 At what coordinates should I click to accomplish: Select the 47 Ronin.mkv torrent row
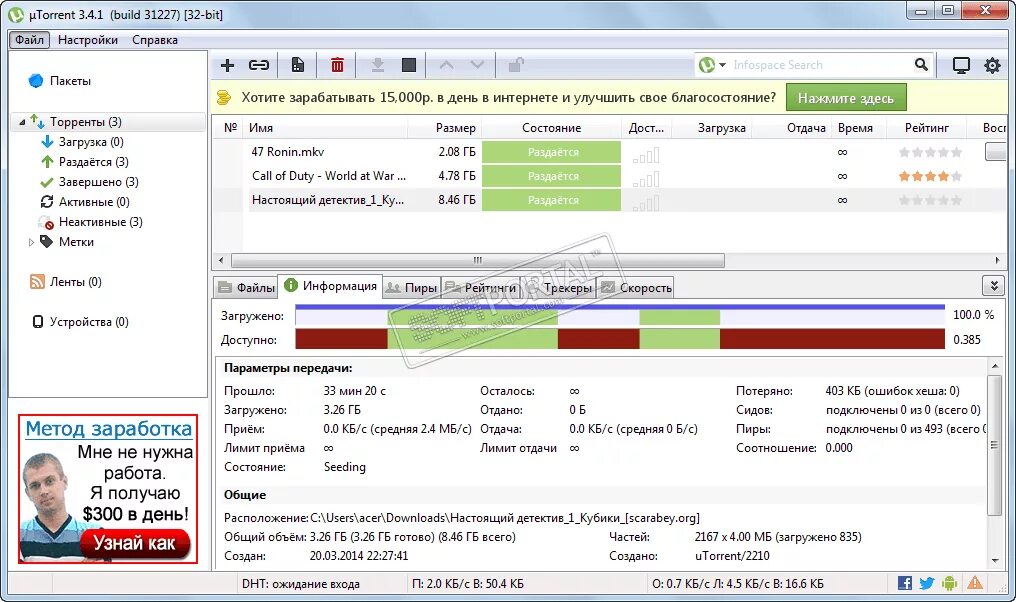(x=609, y=152)
